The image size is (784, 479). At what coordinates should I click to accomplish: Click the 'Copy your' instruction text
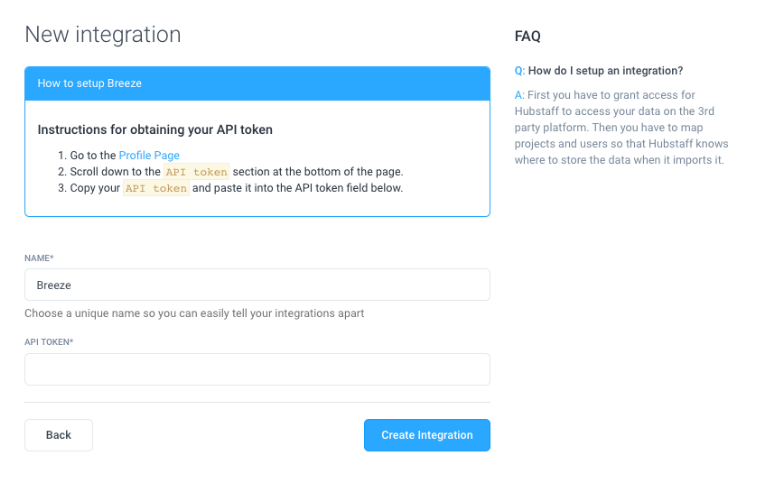coord(95,188)
